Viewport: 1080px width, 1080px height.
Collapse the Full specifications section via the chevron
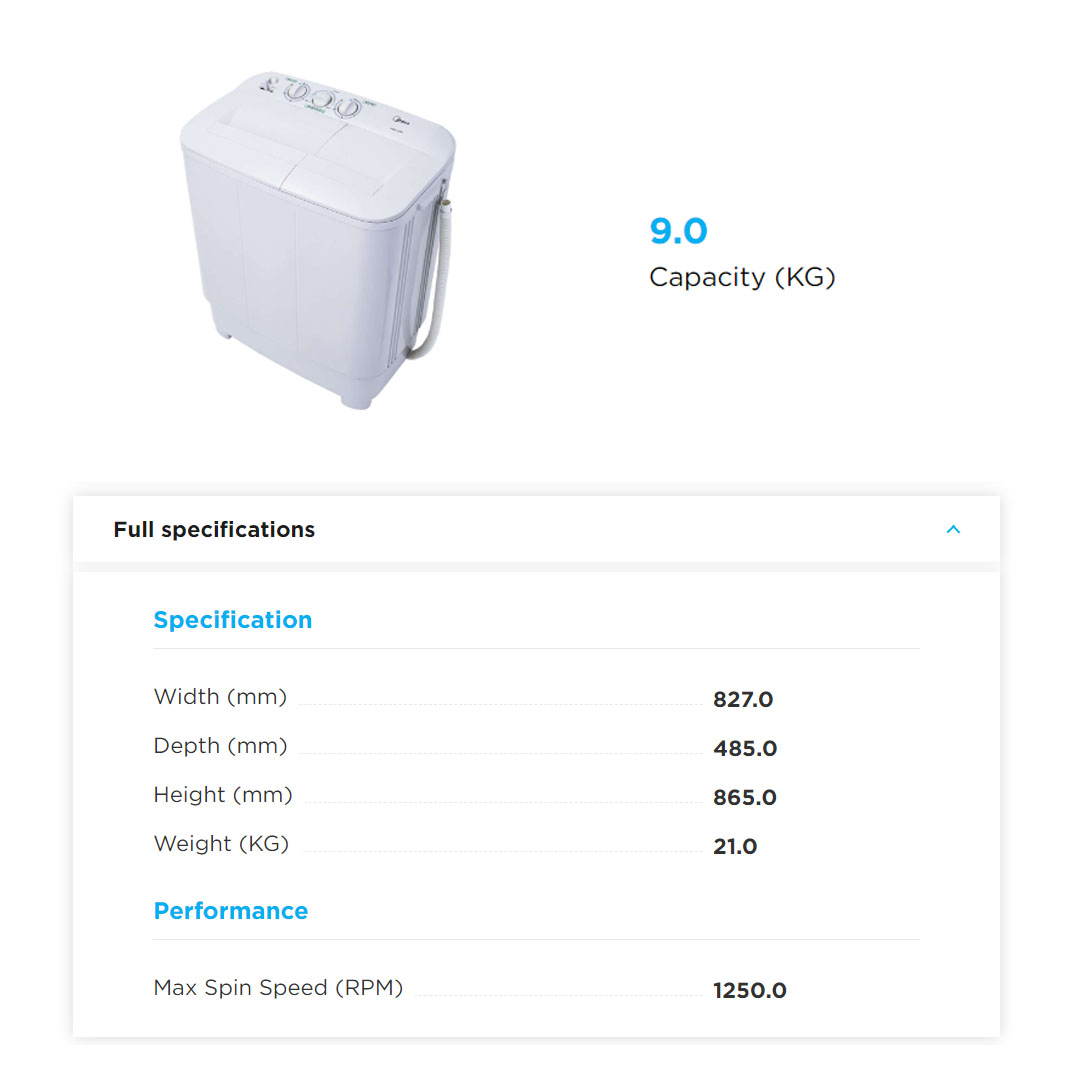953,529
